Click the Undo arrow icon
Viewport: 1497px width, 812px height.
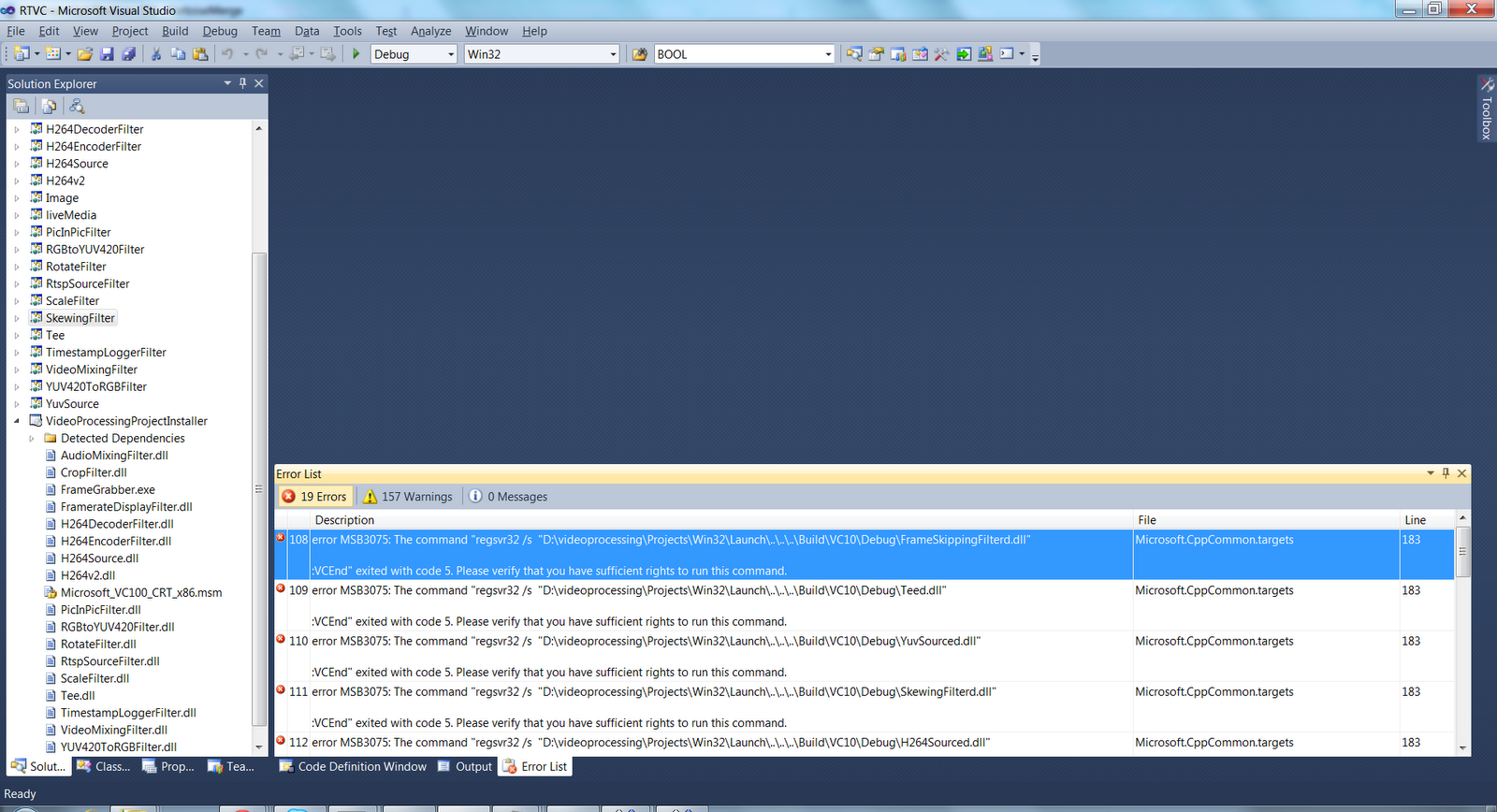(227, 54)
